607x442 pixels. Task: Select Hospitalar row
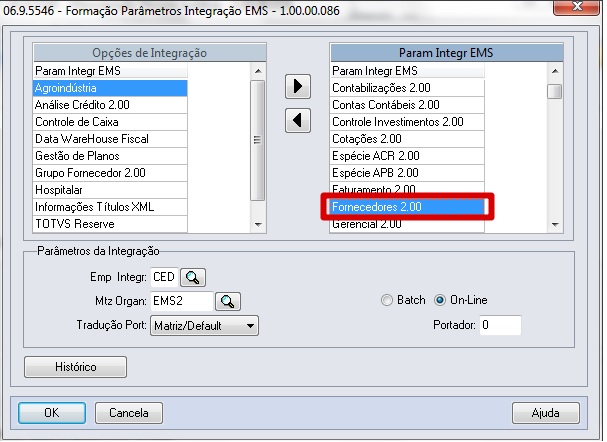coord(110,190)
